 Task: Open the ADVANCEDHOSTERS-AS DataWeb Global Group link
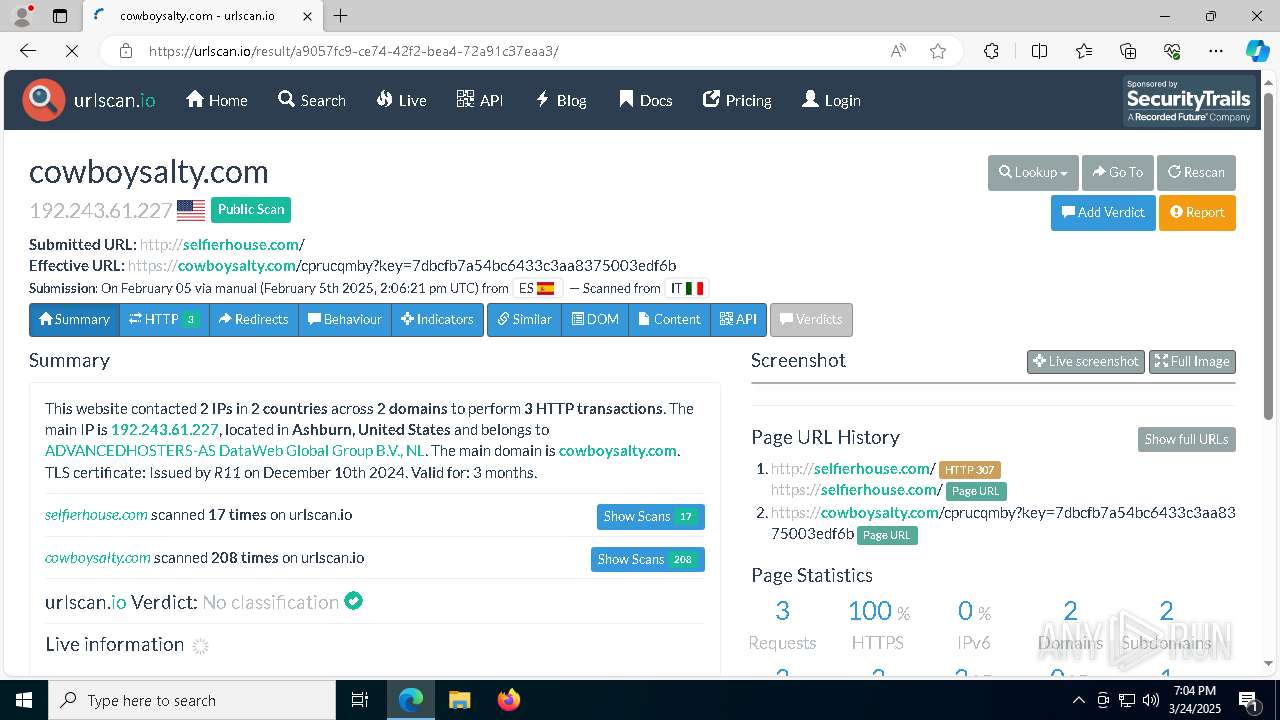pyautogui.click(x=235, y=450)
